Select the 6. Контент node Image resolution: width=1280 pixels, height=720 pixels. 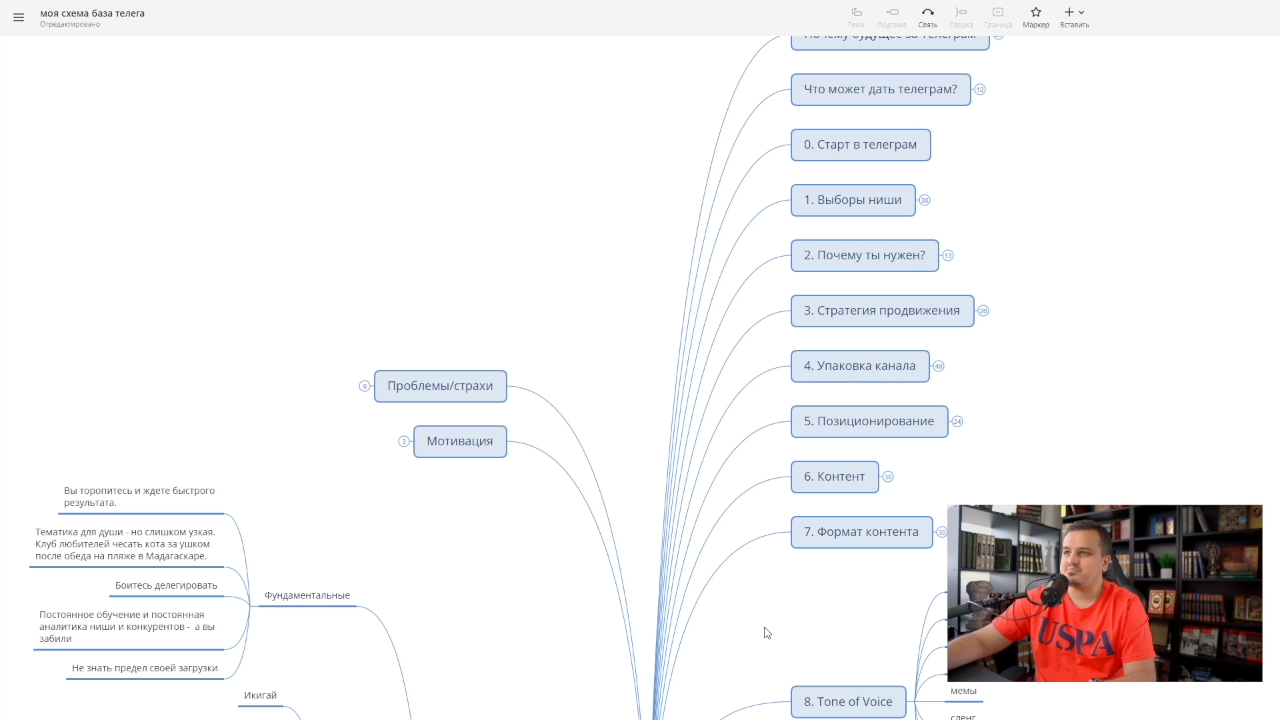(834, 477)
